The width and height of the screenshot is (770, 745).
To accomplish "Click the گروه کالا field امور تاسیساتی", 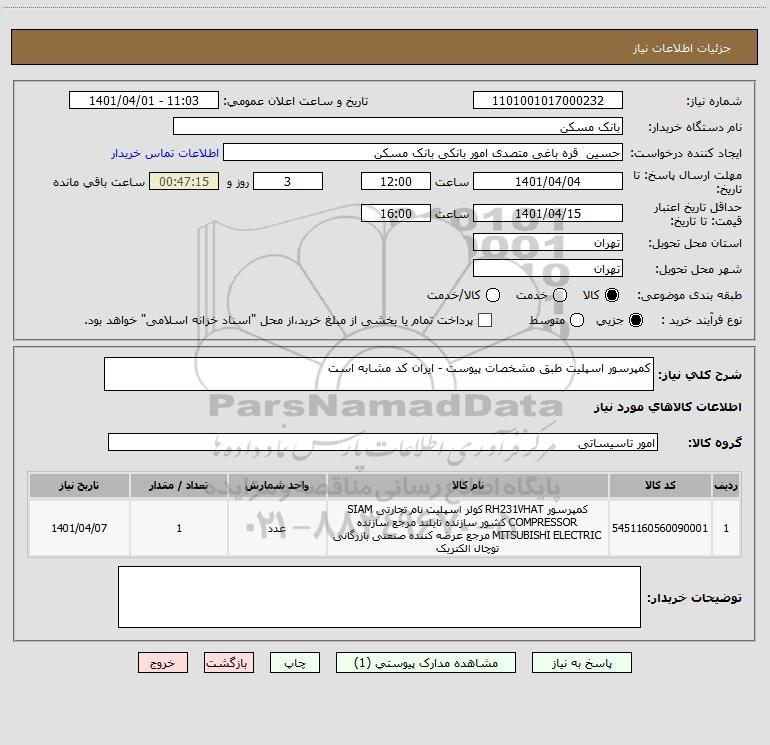I will click(x=383, y=442).
